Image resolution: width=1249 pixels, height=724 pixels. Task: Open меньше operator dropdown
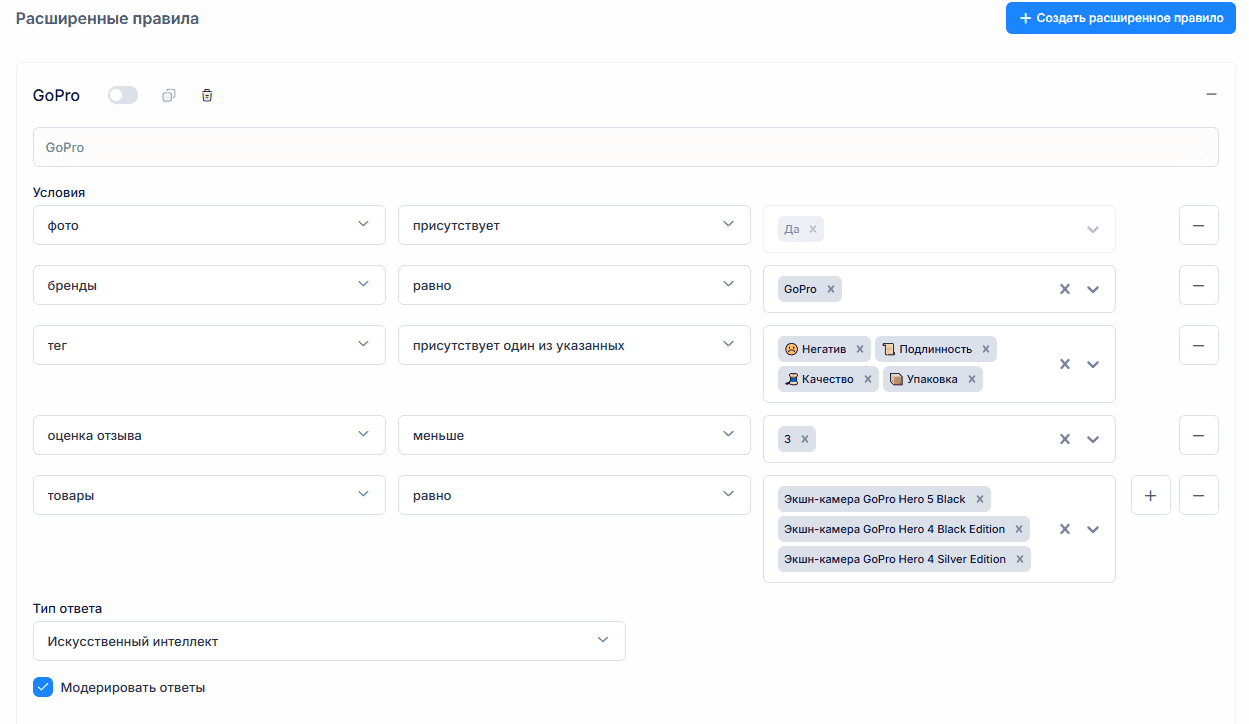tap(574, 435)
